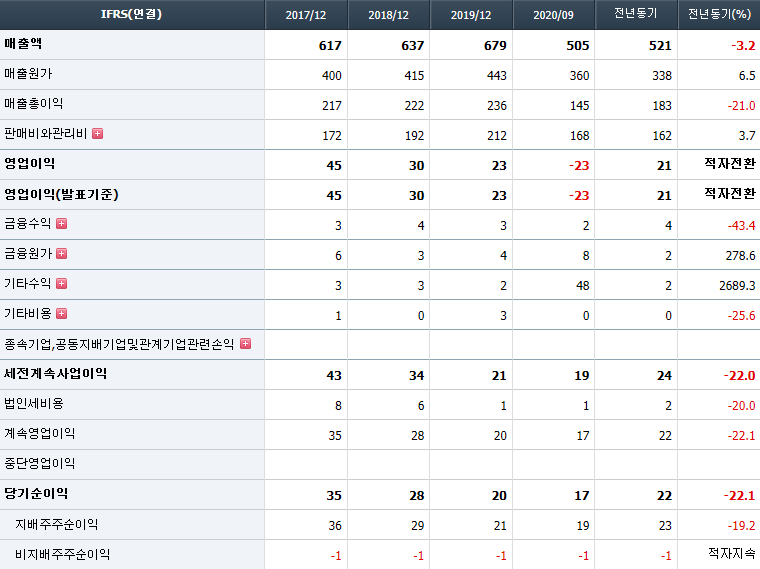
Task: Click the 판매비와관리비 row label
Action: [46, 133]
